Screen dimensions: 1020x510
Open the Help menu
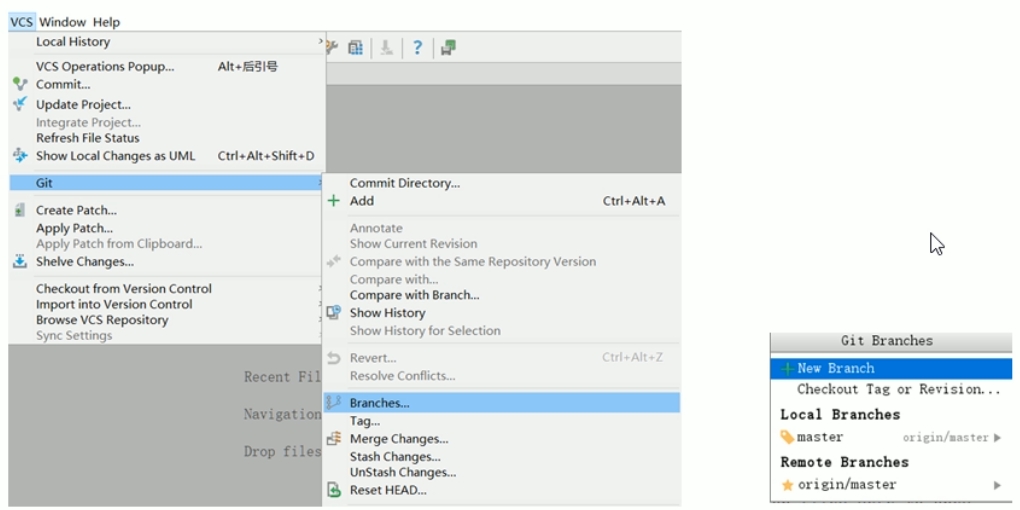(106, 22)
